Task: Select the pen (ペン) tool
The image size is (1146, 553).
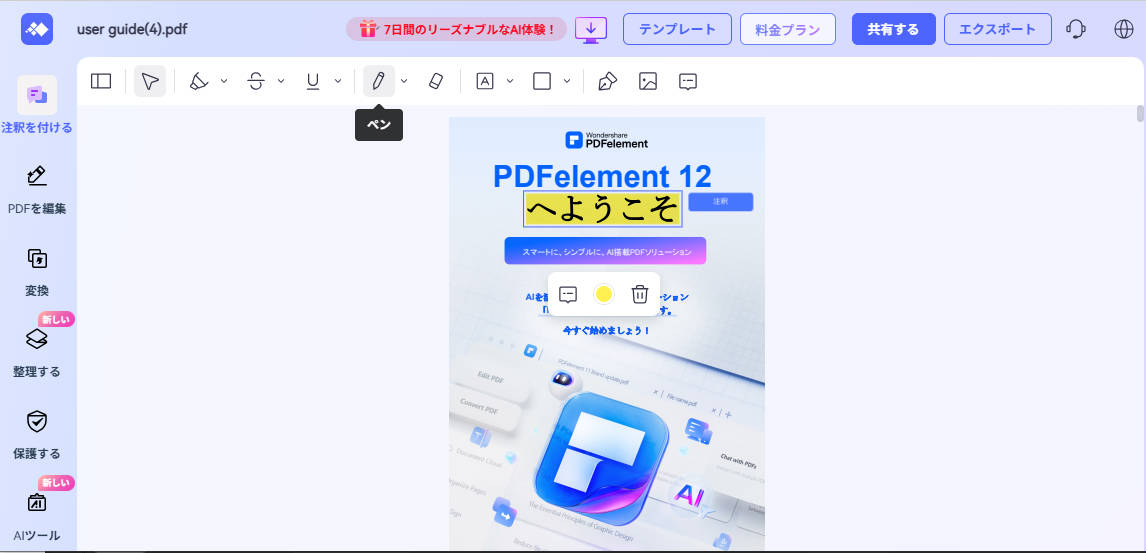Action: coord(379,81)
